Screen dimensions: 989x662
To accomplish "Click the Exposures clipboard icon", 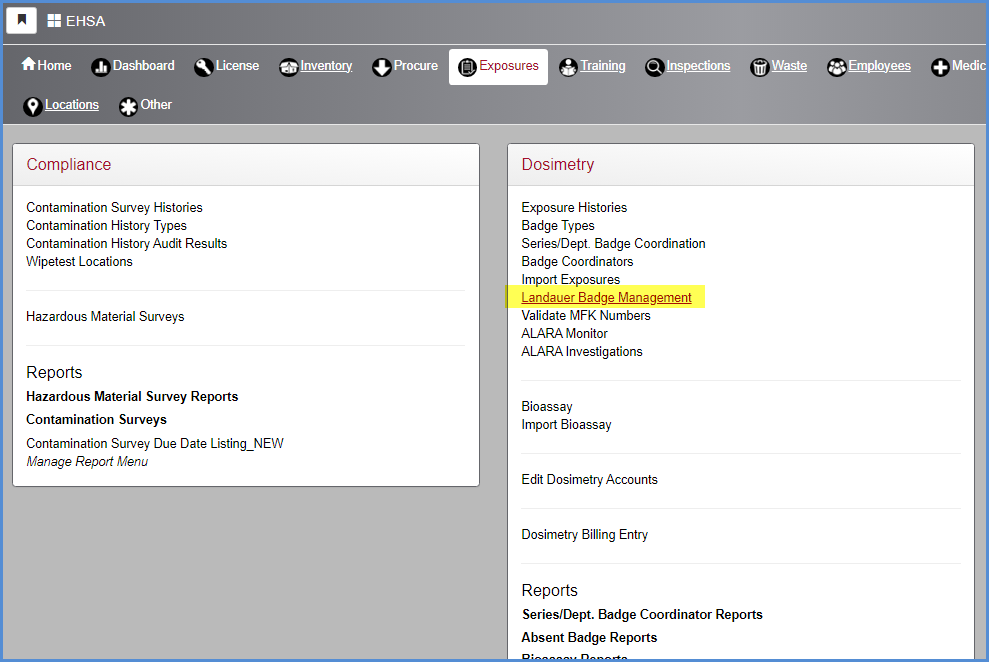I will [x=467, y=67].
